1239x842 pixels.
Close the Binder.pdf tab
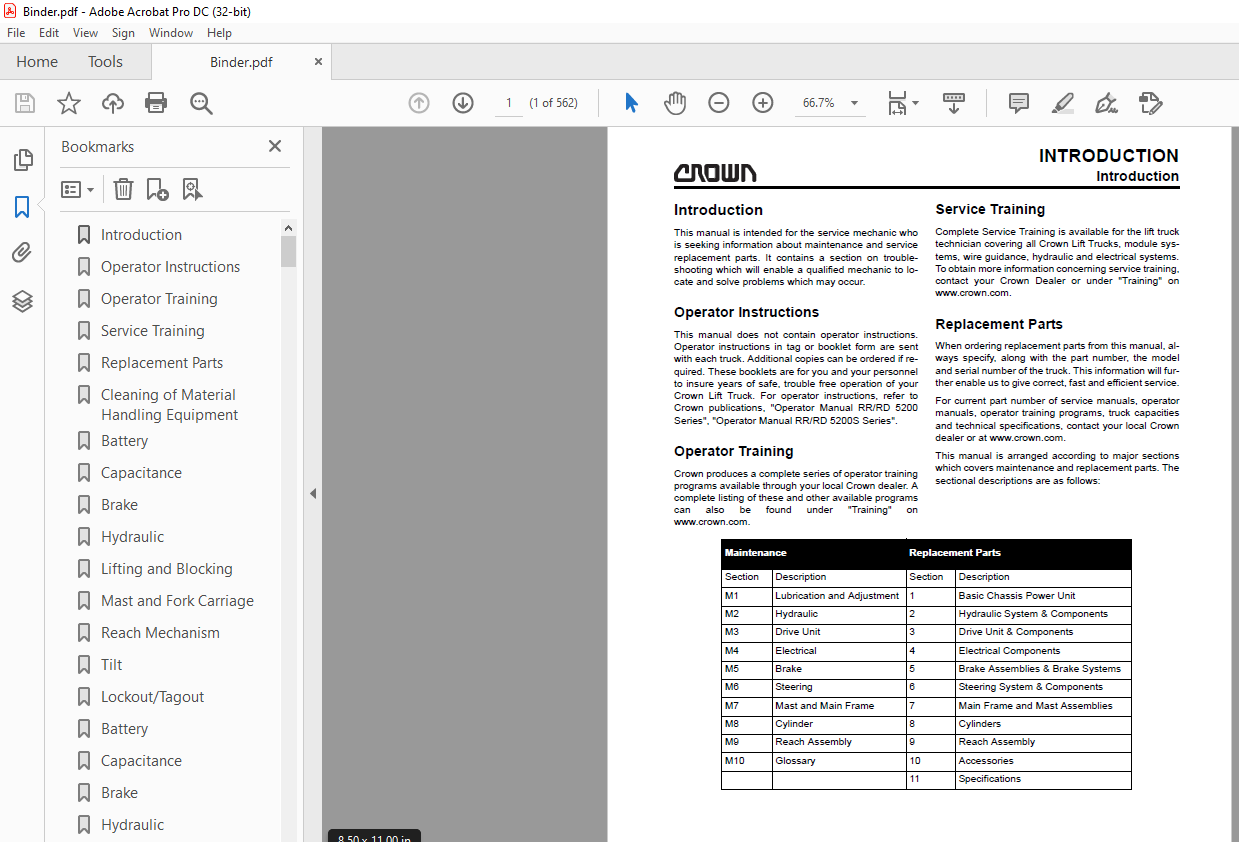[x=318, y=62]
